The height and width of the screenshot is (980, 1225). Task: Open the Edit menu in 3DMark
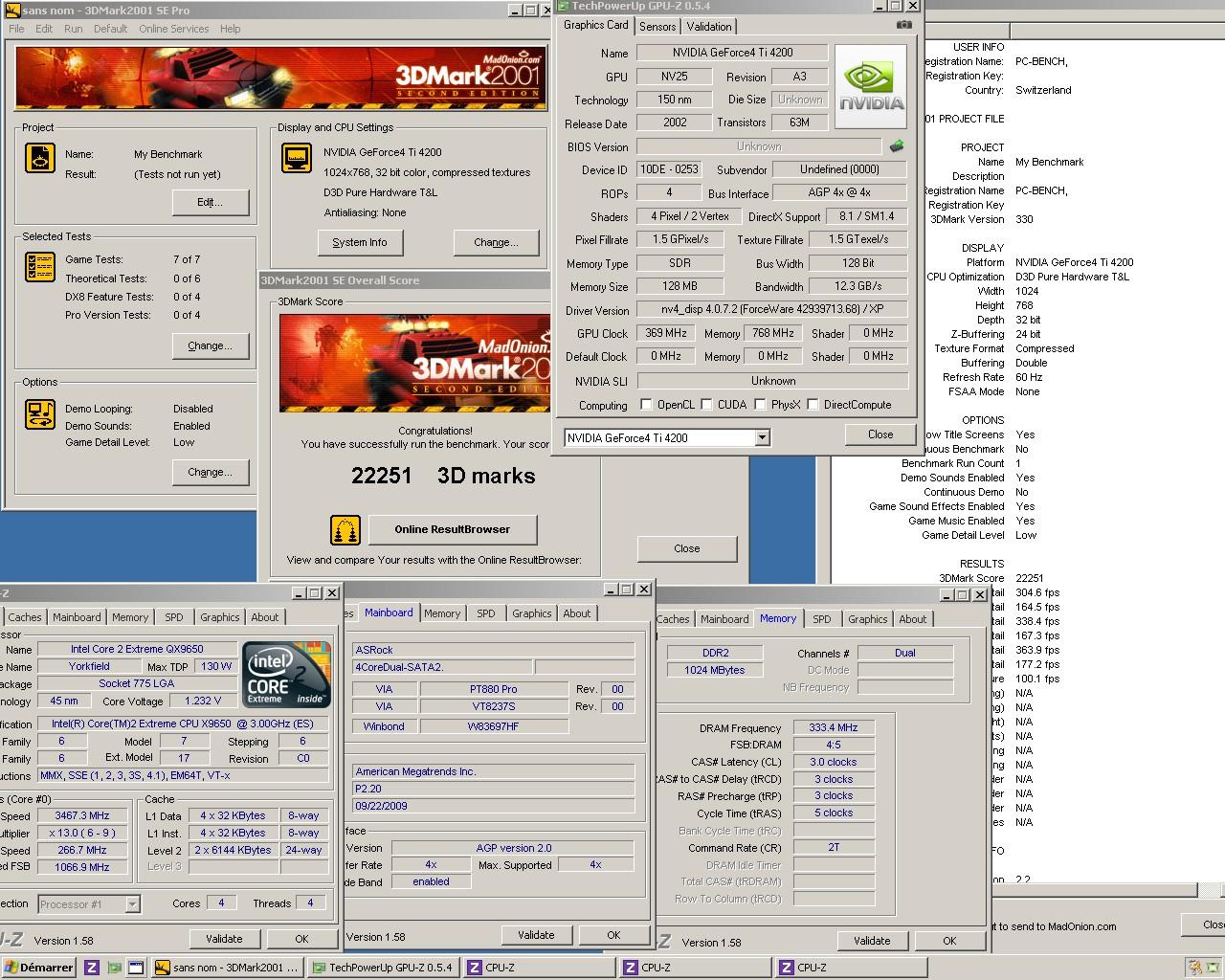pos(44,29)
